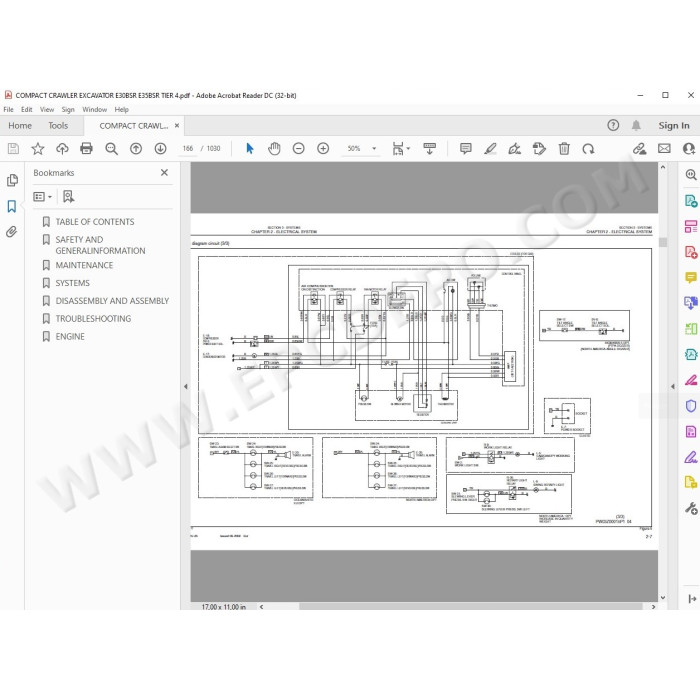Click the horizontal scrollbar thumb
Viewport: 700px width, 700px height.
(x=471, y=607)
